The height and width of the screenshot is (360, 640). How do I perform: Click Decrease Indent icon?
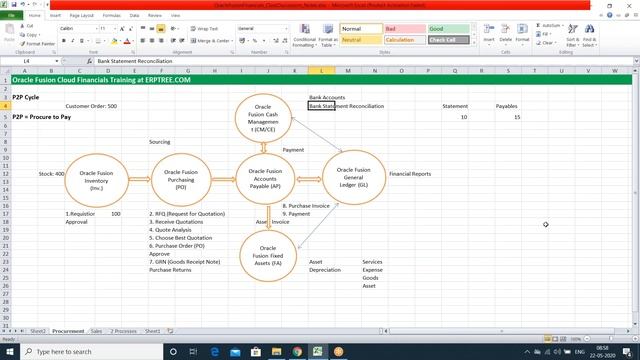(x=173, y=41)
